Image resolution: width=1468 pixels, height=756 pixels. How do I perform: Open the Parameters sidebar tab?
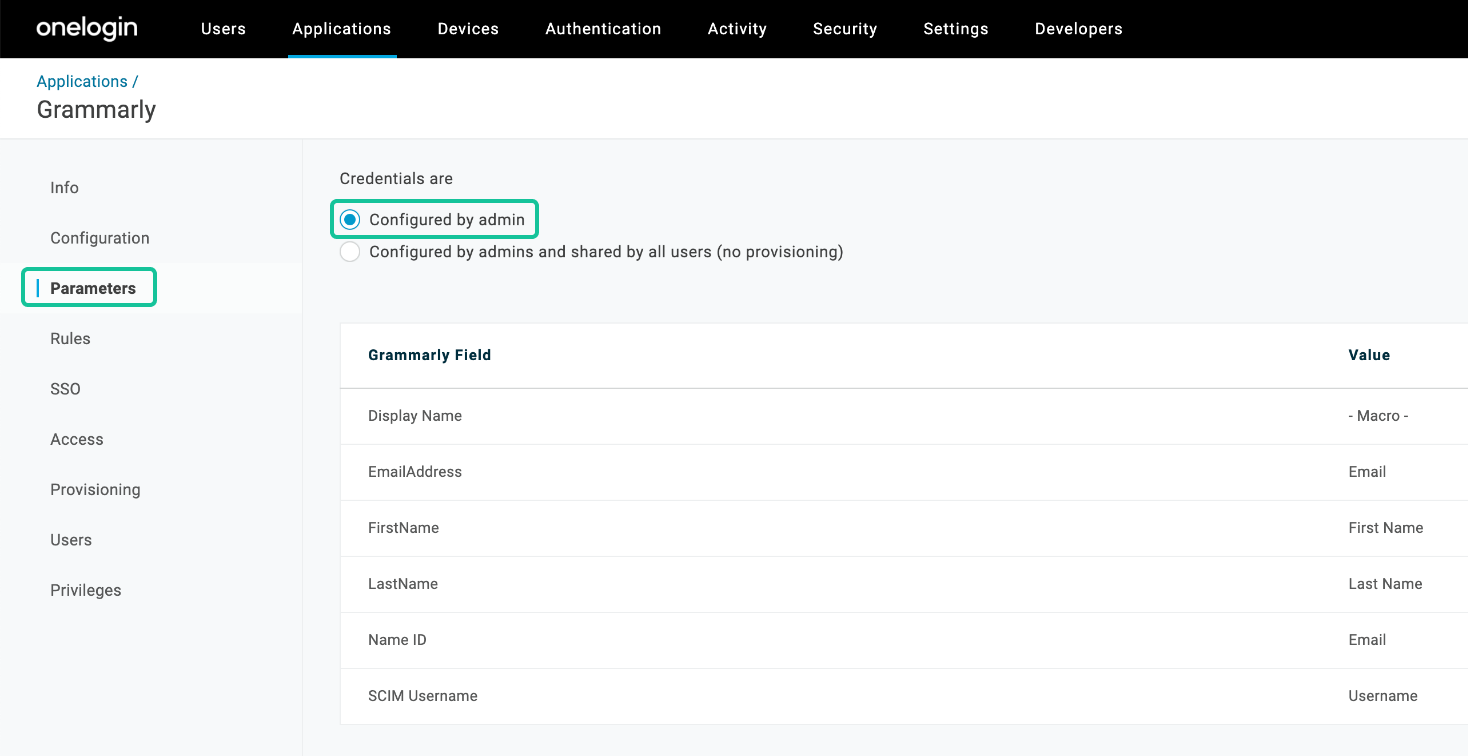click(x=93, y=288)
